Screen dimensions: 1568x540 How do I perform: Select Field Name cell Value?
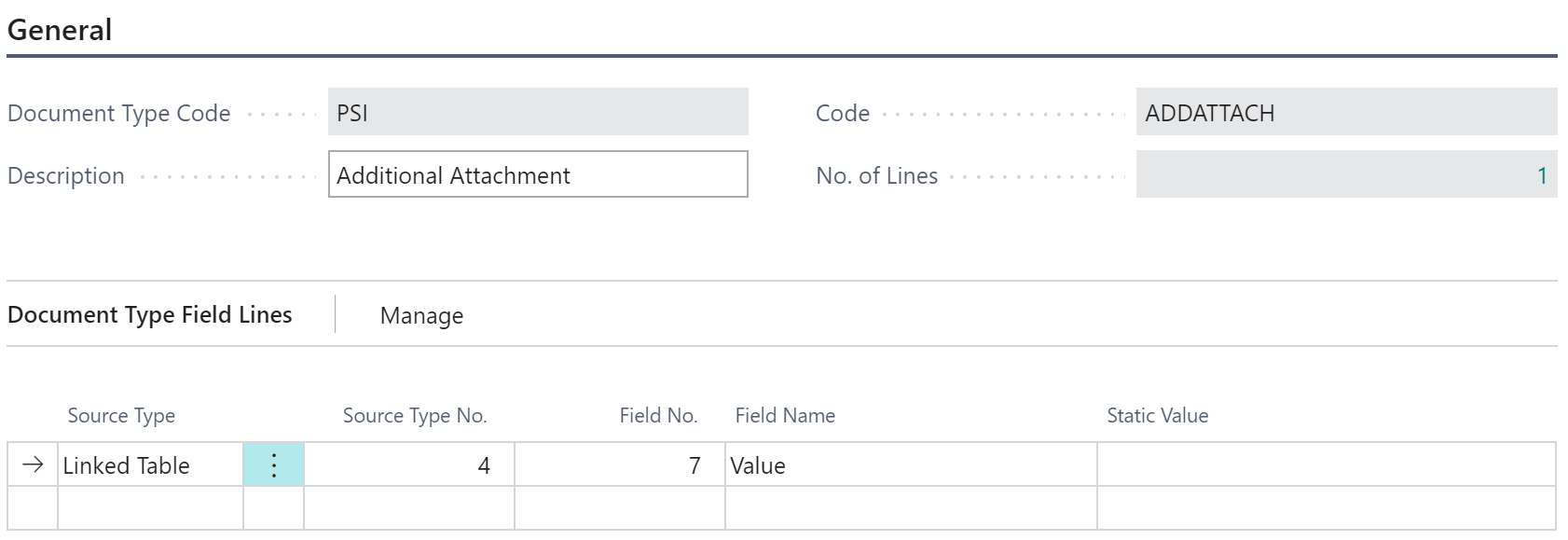tap(911, 464)
